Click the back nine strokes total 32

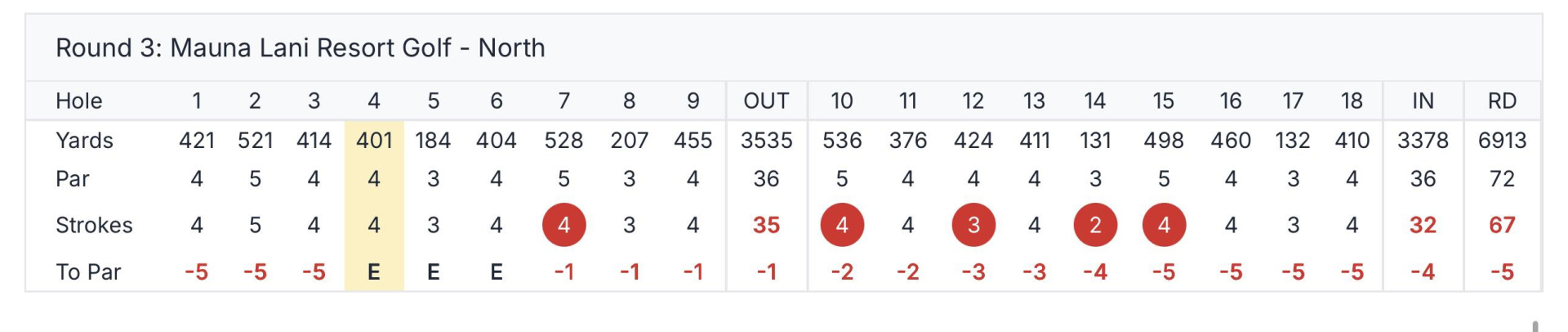pyautogui.click(x=1423, y=225)
